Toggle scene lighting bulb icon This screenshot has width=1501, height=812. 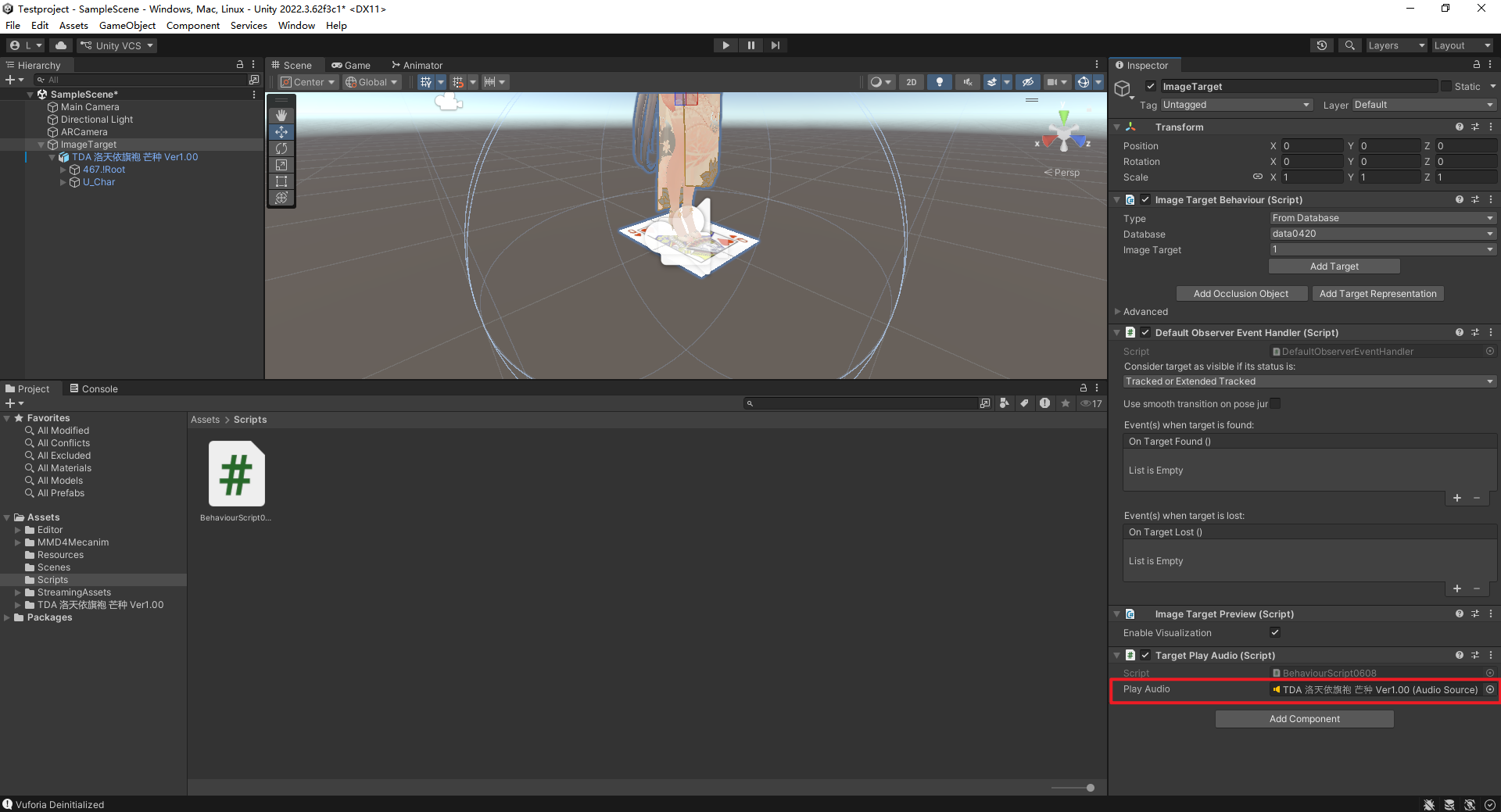coord(940,82)
